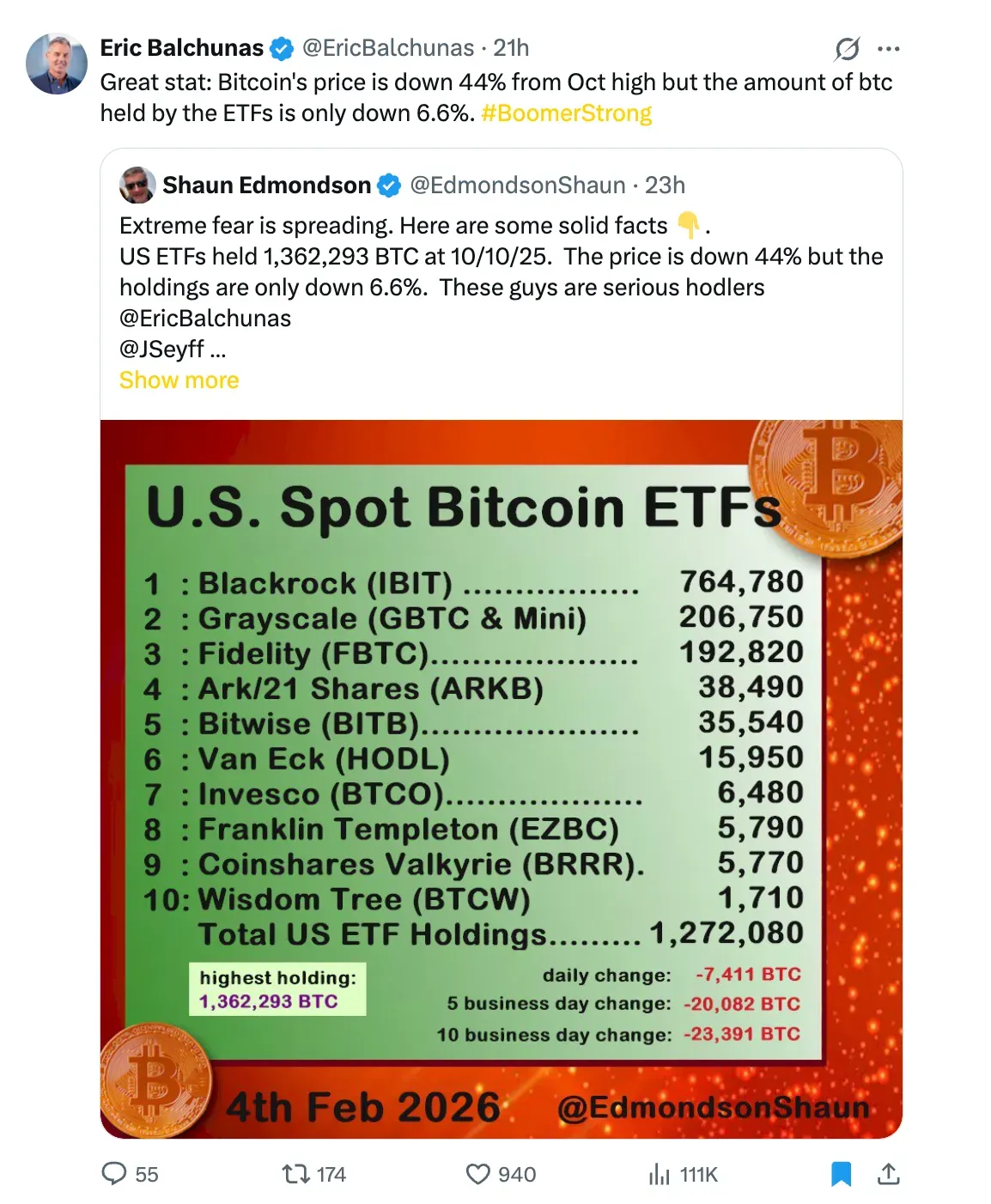Expand quoted post with Show more
Image resolution: width=991 pixels, height=1204 pixels.
coord(179,380)
